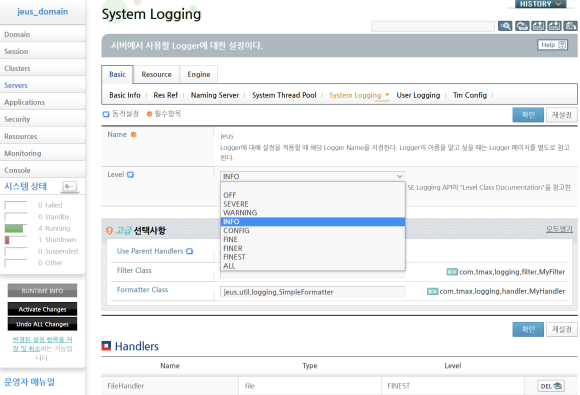Open the System Thread Pool sub-tab

click(x=284, y=95)
